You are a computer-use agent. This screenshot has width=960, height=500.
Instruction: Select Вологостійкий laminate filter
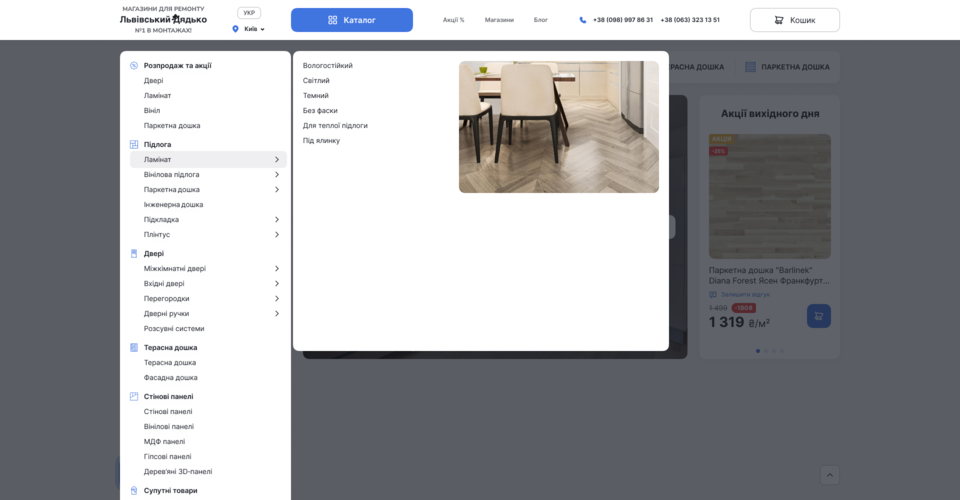pyautogui.click(x=328, y=65)
